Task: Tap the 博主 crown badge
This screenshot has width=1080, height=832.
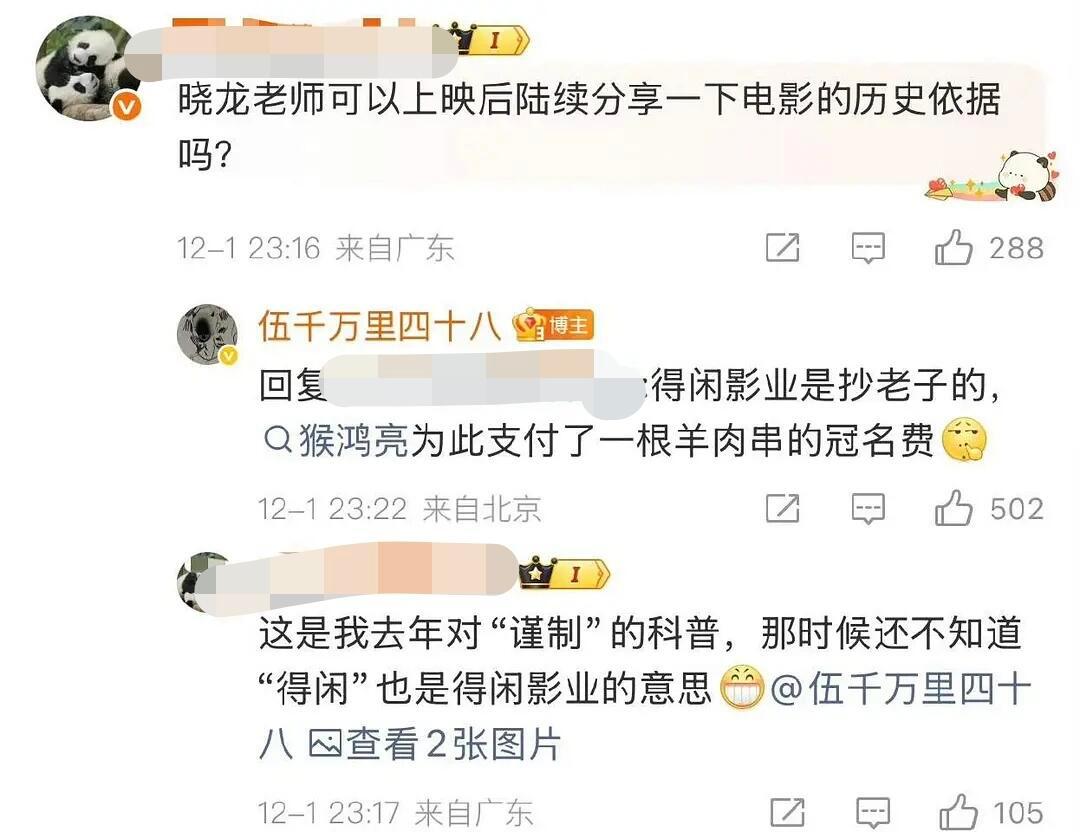Action: pyautogui.click(x=553, y=325)
